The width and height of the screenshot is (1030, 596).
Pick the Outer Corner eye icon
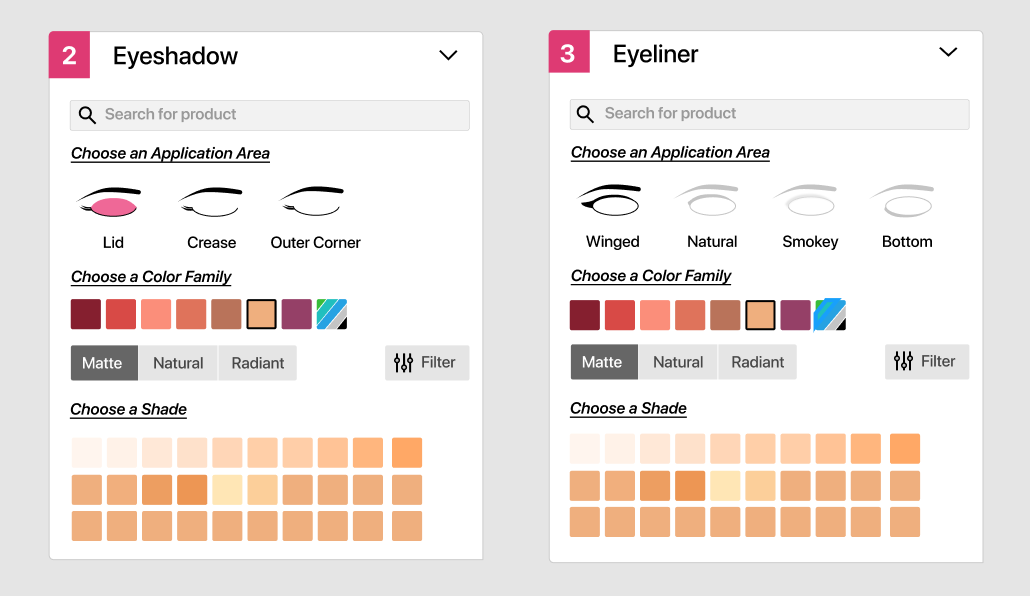(x=313, y=203)
